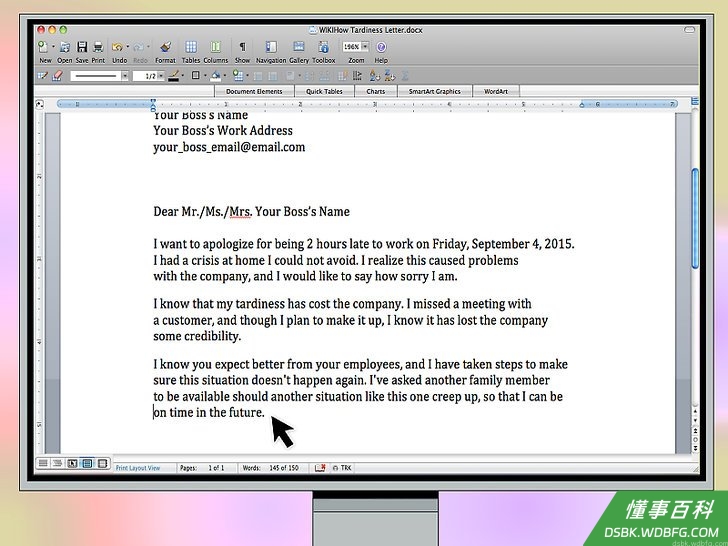Click the Change Text Direction icon
Image resolution: width=728 pixels, height=546 pixels.
click(357, 76)
